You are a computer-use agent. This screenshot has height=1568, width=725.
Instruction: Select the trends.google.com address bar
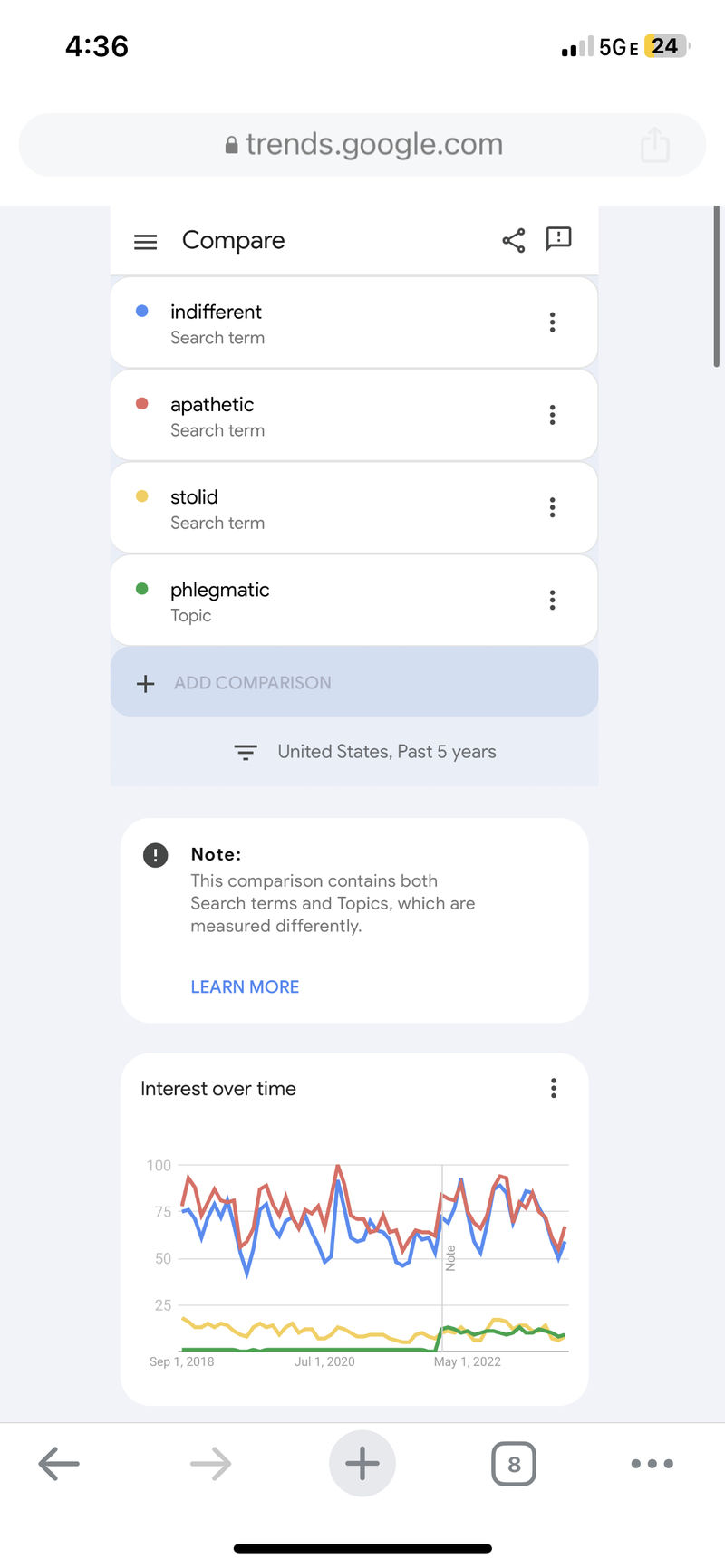click(362, 145)
